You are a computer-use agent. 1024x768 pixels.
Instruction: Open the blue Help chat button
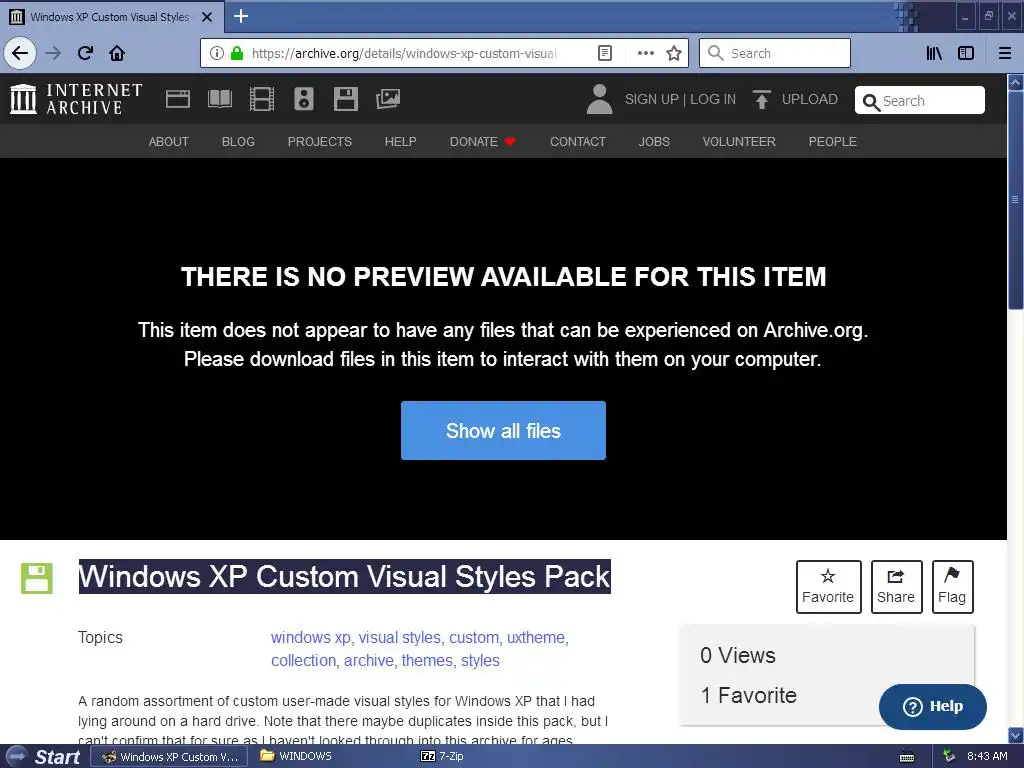point(933,707)
